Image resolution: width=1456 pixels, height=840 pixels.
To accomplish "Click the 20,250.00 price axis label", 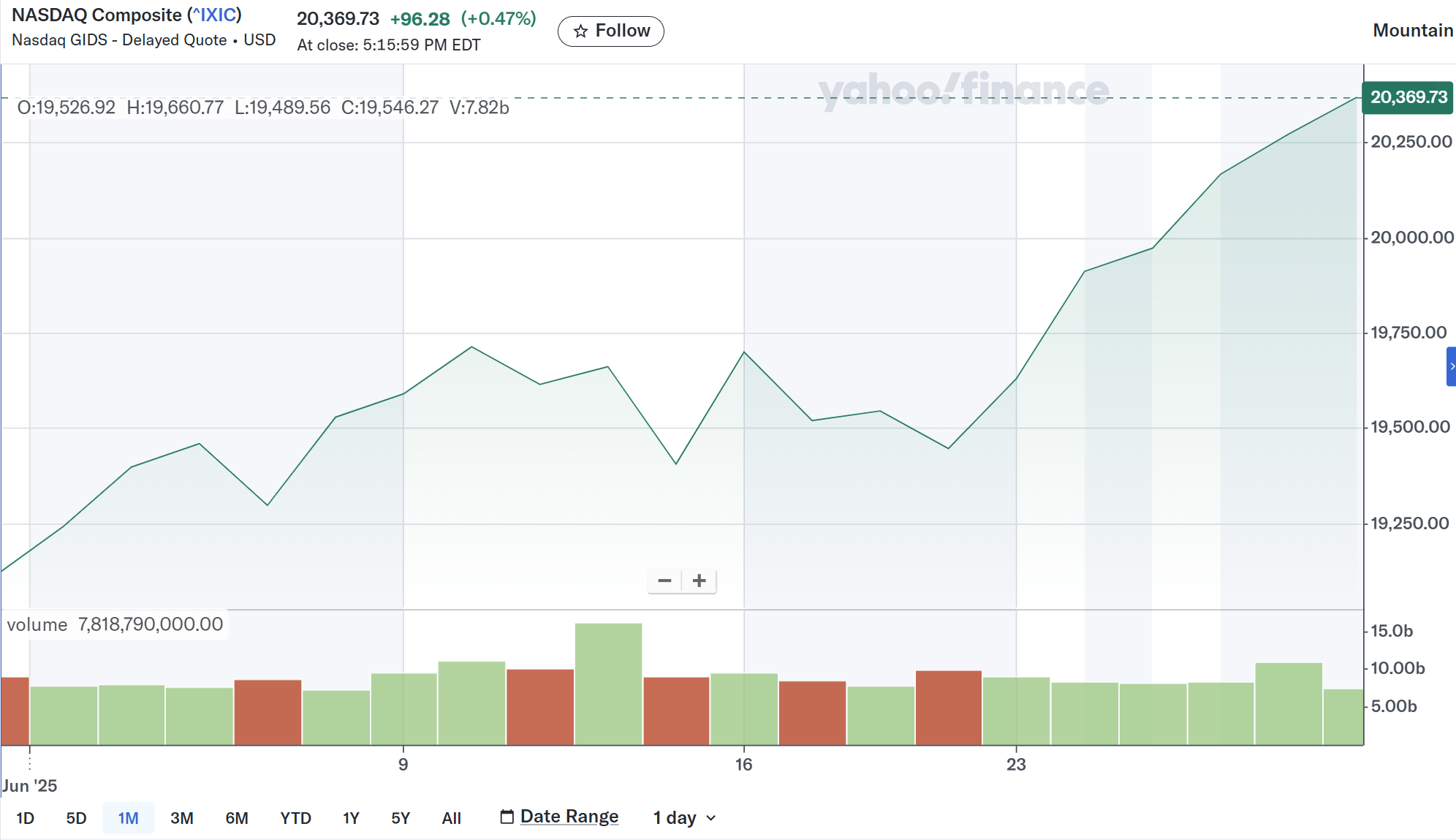I will coord(1411,142).
